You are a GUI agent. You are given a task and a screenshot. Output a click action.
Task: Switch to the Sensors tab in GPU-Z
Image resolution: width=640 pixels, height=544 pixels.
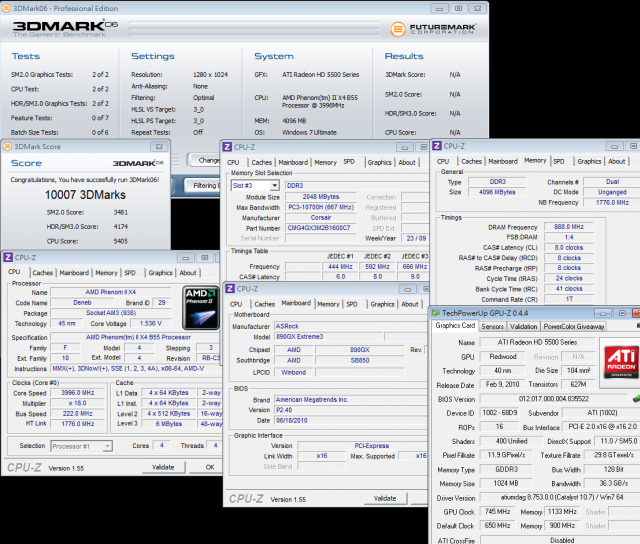493,326
